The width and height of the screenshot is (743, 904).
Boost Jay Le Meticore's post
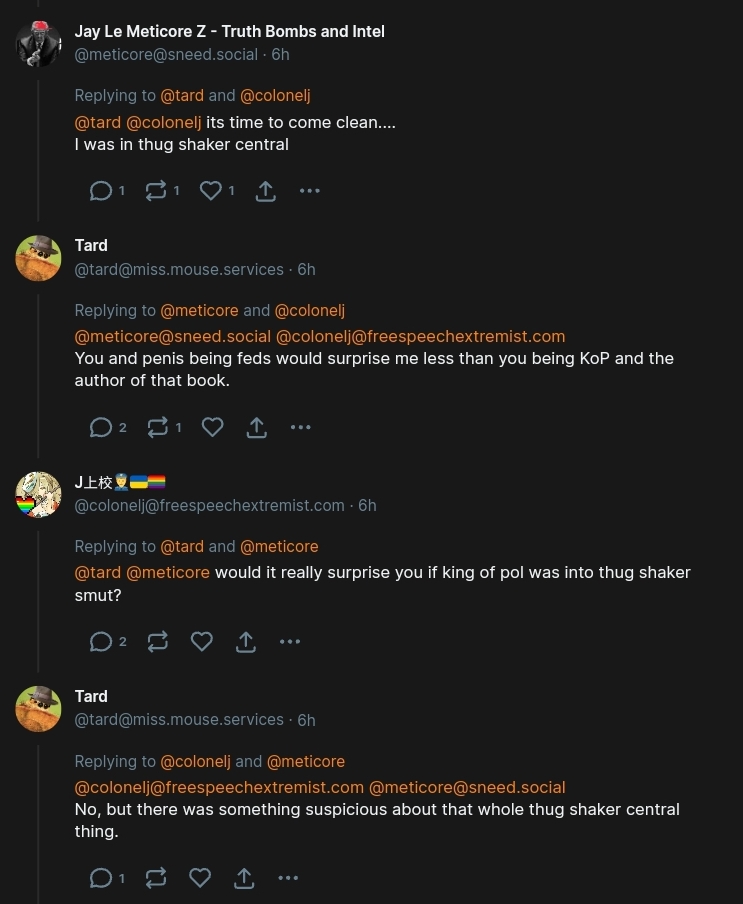156,191
